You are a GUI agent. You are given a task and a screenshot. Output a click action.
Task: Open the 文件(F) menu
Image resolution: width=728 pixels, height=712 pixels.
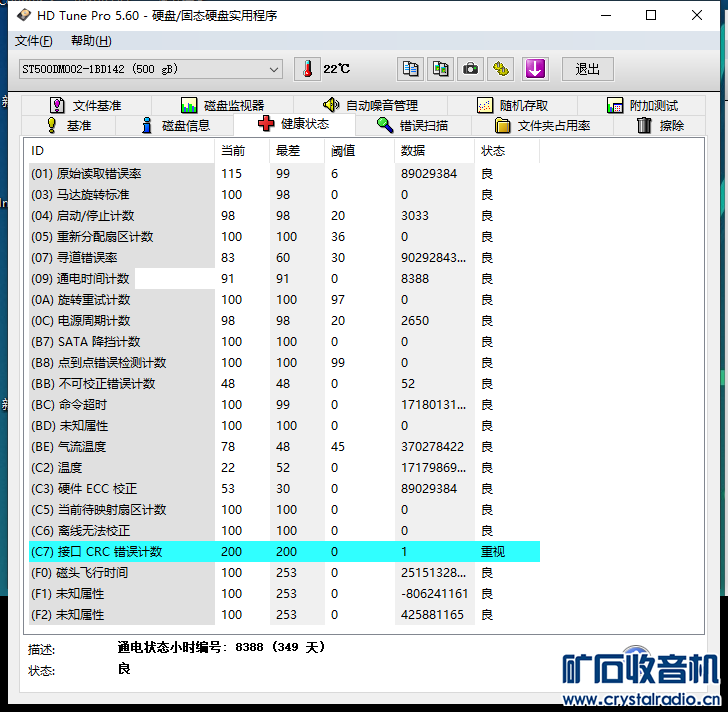(33, 41)
